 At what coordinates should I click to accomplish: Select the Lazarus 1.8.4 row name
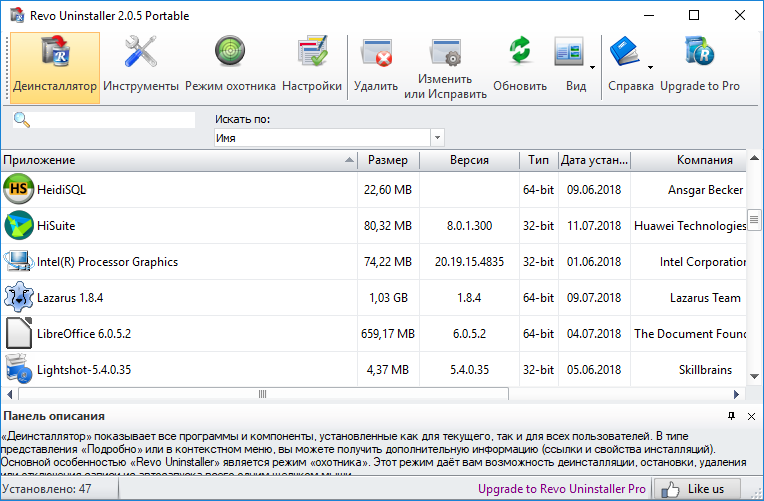point(70,298)
